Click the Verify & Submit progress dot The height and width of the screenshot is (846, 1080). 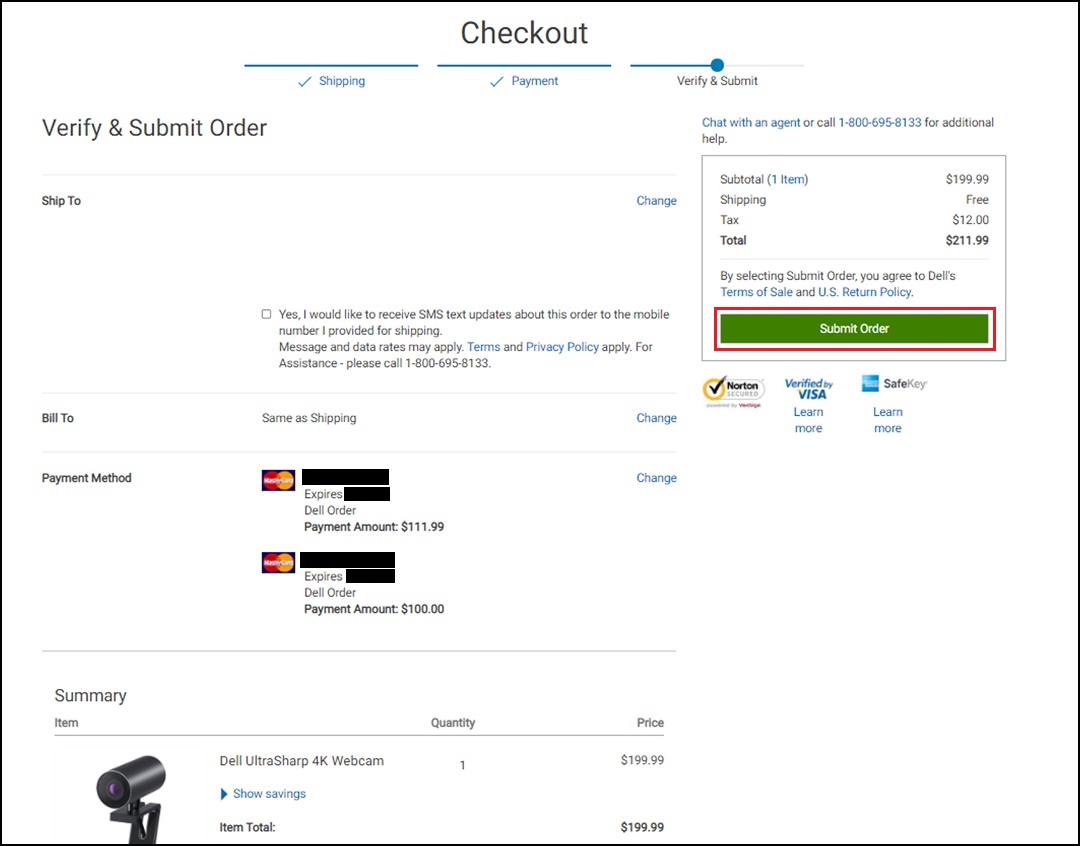716,64
